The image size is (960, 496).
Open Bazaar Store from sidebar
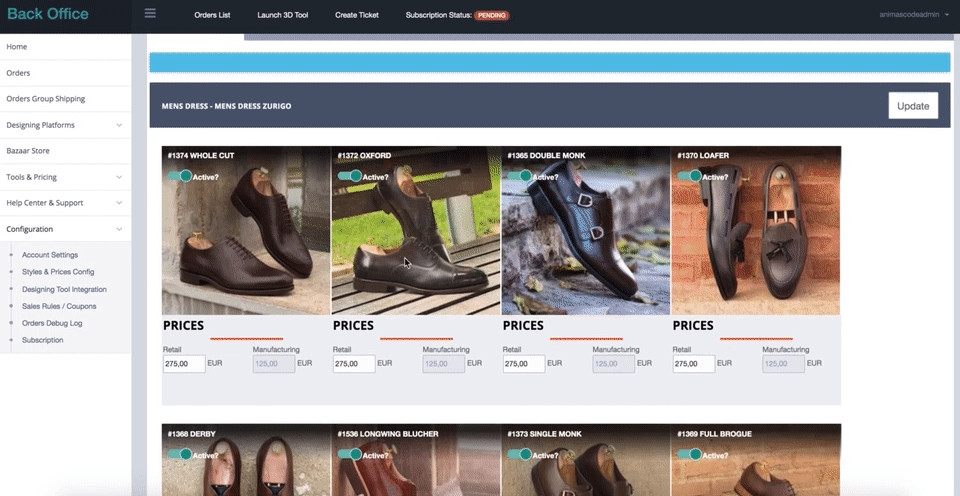(x=28, y=151)
